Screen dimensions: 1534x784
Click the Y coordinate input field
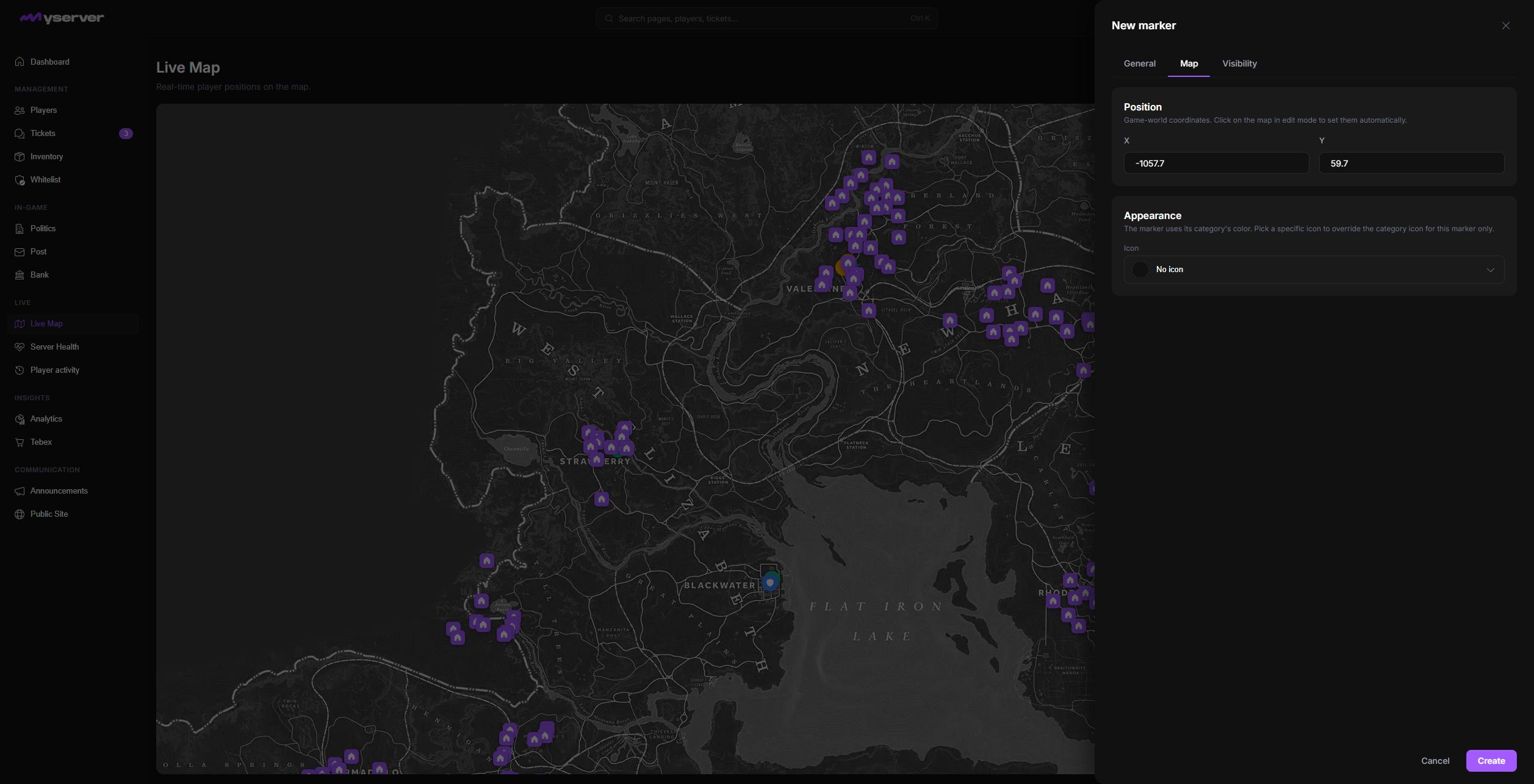pos(1411,163)
